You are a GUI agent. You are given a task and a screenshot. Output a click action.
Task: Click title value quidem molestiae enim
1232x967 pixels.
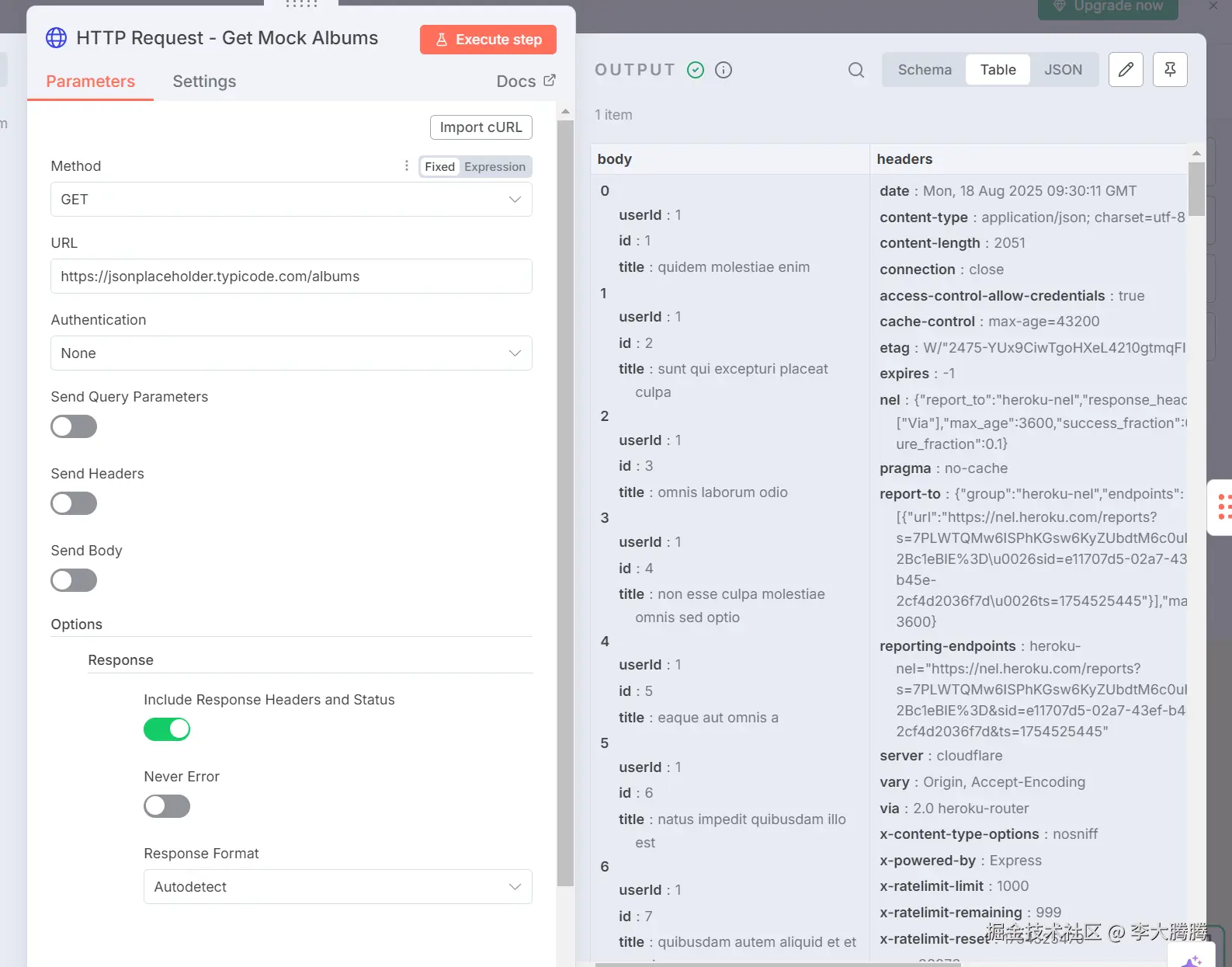point(734,267)
